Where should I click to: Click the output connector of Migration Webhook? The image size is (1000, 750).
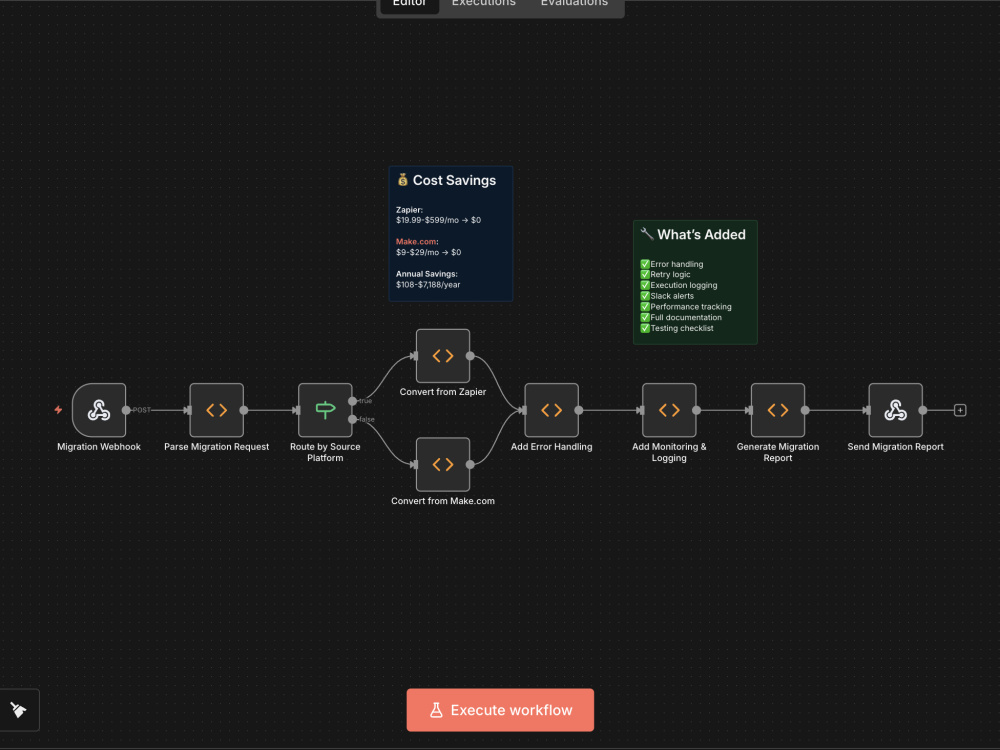point(126,410)
